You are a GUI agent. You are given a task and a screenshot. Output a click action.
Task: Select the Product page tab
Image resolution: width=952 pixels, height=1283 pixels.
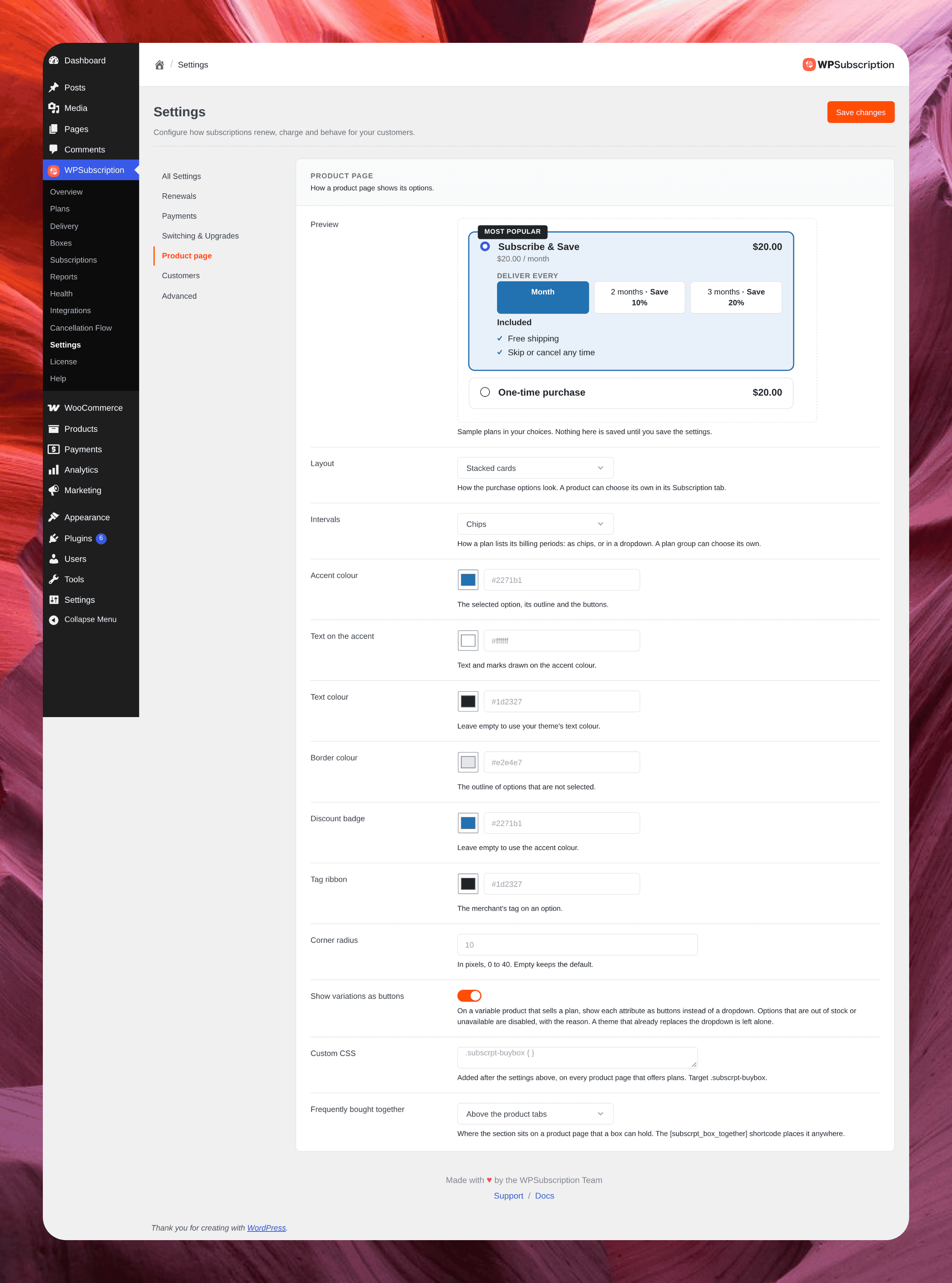pos(187,256)
